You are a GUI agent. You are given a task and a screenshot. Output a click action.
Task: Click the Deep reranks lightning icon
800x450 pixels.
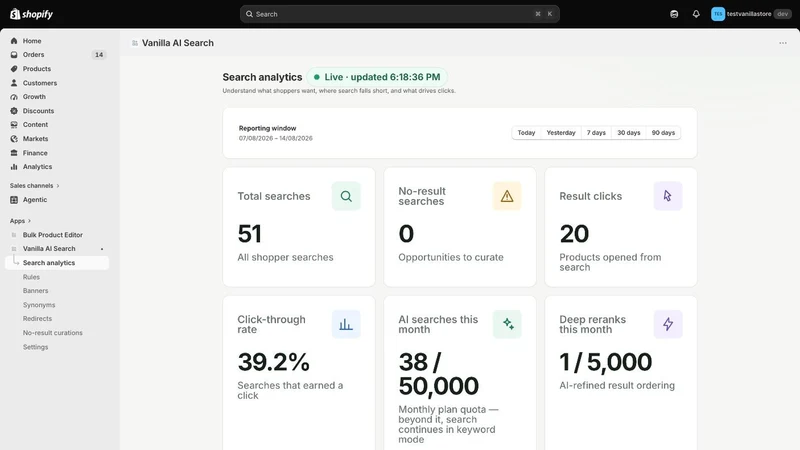tap(668, 324)
